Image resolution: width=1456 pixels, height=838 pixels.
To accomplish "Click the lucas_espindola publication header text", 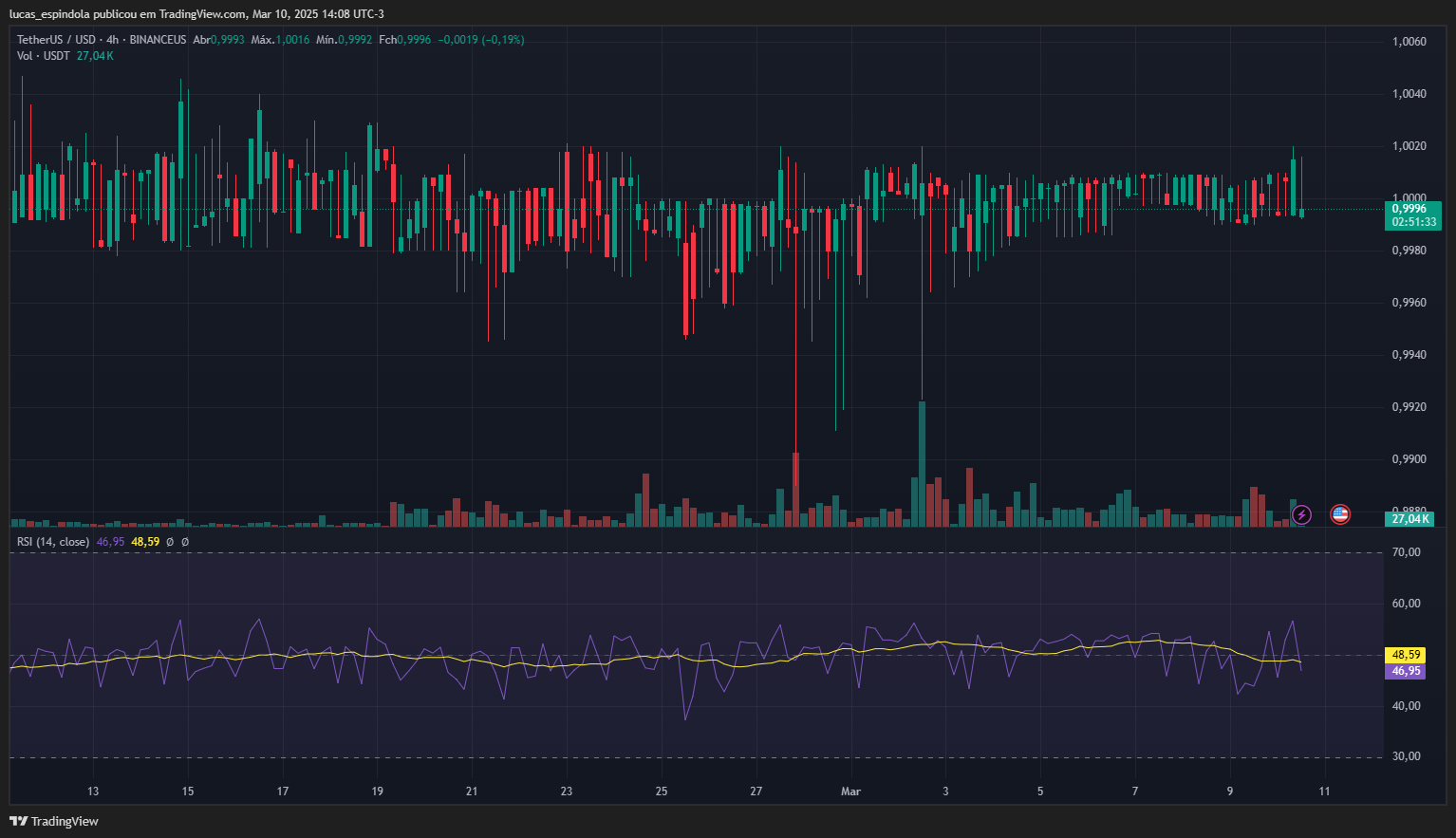I will (x=196, y=14).
